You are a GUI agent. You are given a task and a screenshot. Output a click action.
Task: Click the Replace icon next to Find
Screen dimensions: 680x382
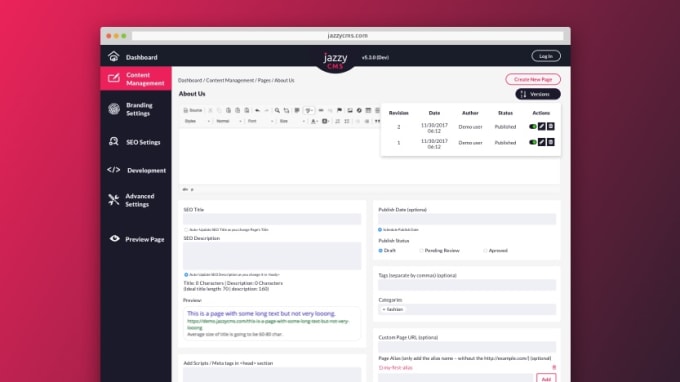pyautogui.click(x=286, y=111)
